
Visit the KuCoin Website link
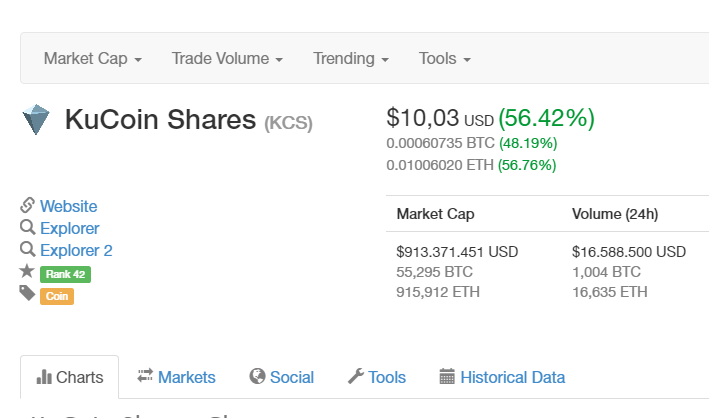tap(68, 206)
